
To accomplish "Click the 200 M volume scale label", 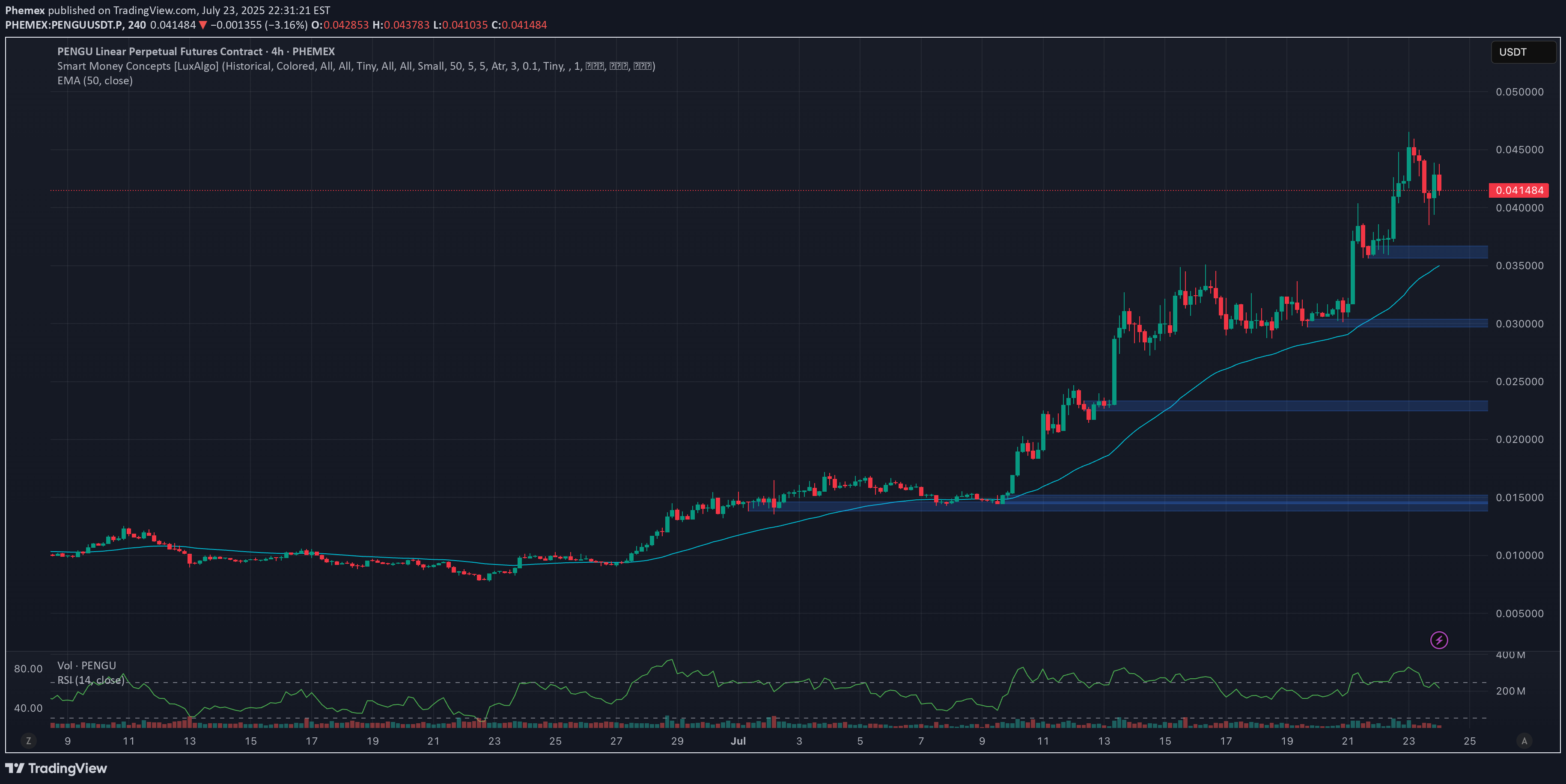I will [1510, 691].
